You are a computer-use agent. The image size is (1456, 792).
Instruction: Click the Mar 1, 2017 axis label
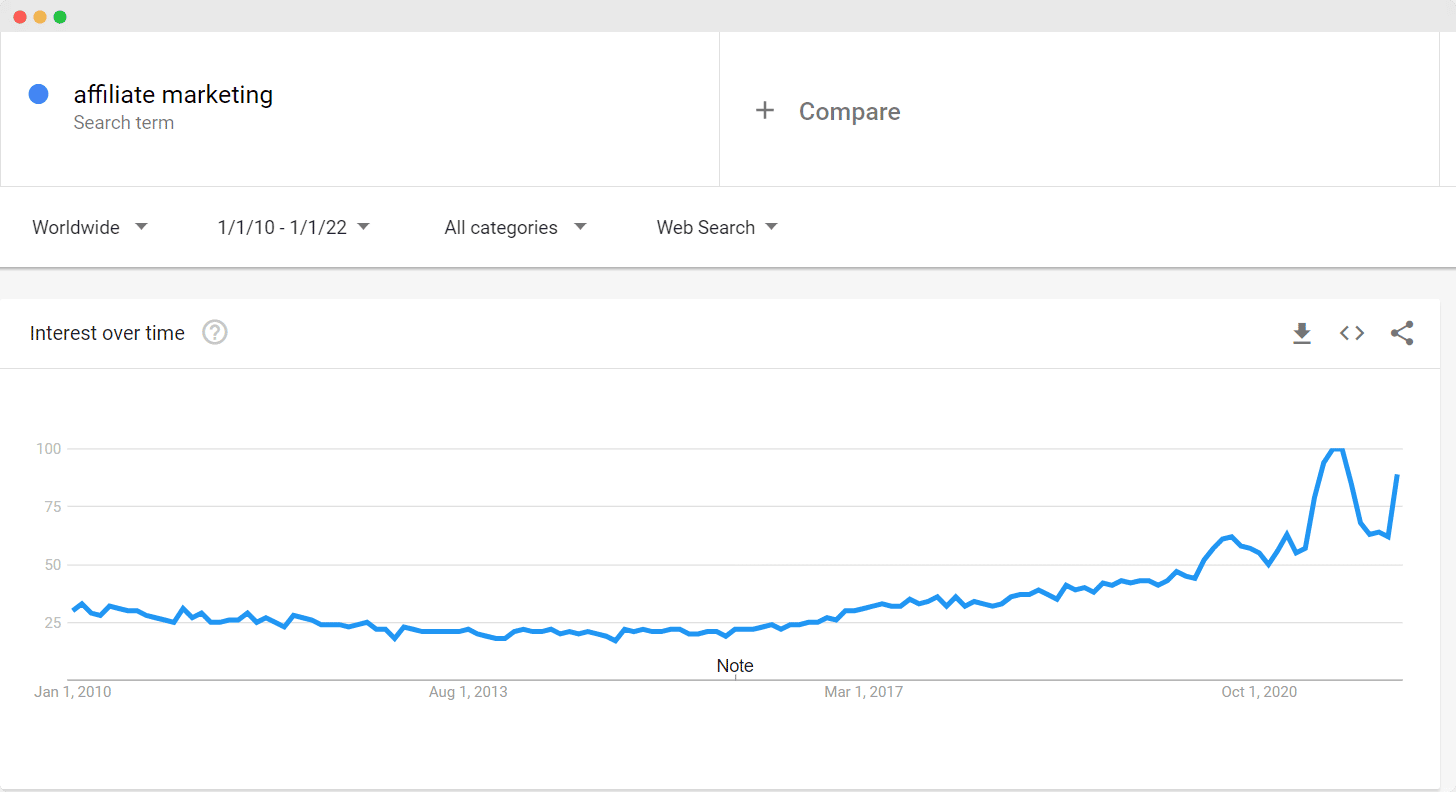[x=863, y=691]
